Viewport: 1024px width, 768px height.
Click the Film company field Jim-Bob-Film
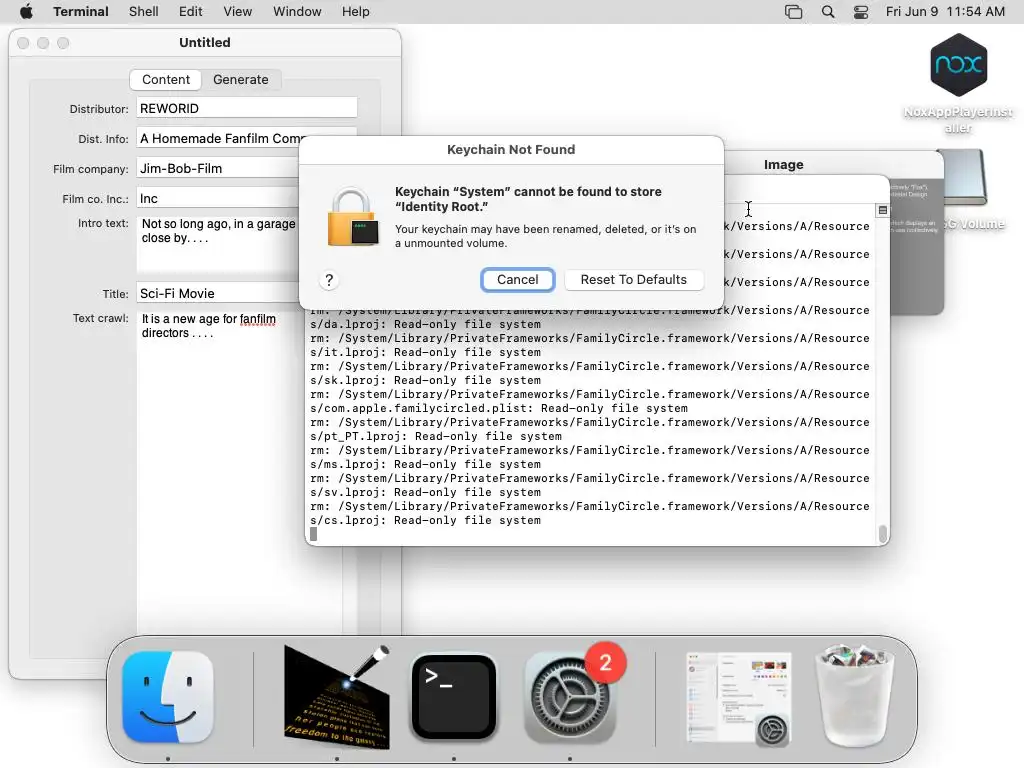tap(218, 168)
